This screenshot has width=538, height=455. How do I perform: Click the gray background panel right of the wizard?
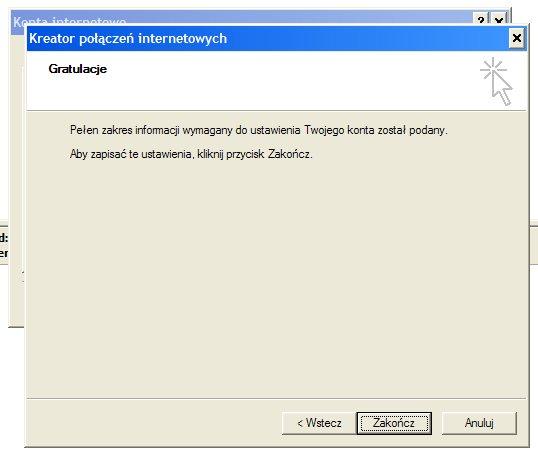pos(534,244)
